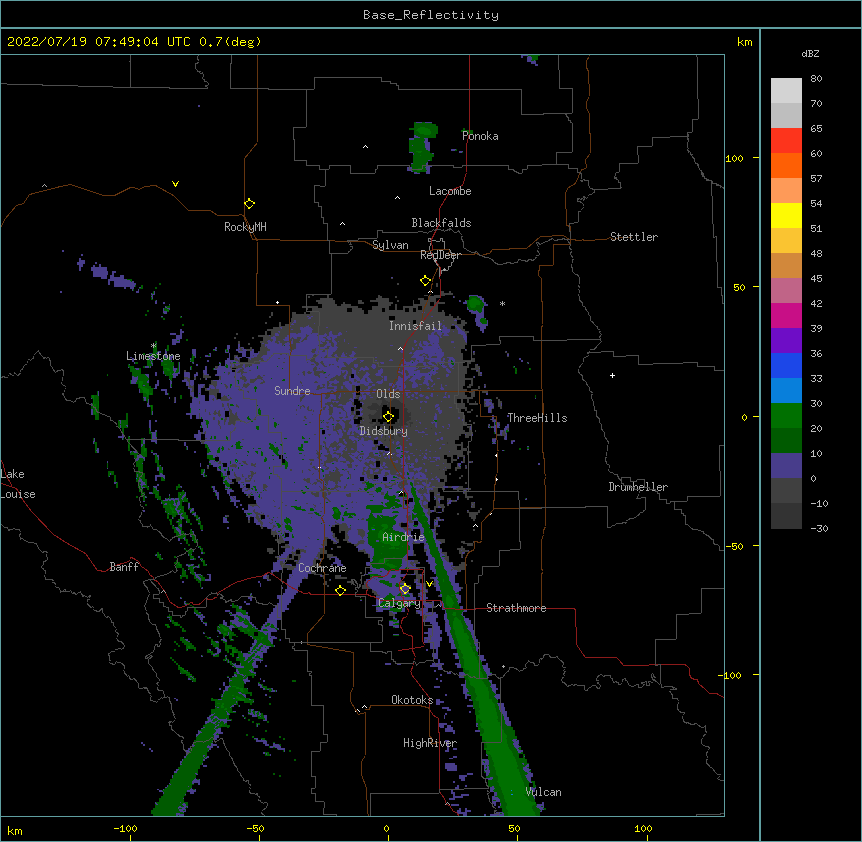Select the ThreeHills city label
Viewport: 862px width, 842px height.
[537, 418]
